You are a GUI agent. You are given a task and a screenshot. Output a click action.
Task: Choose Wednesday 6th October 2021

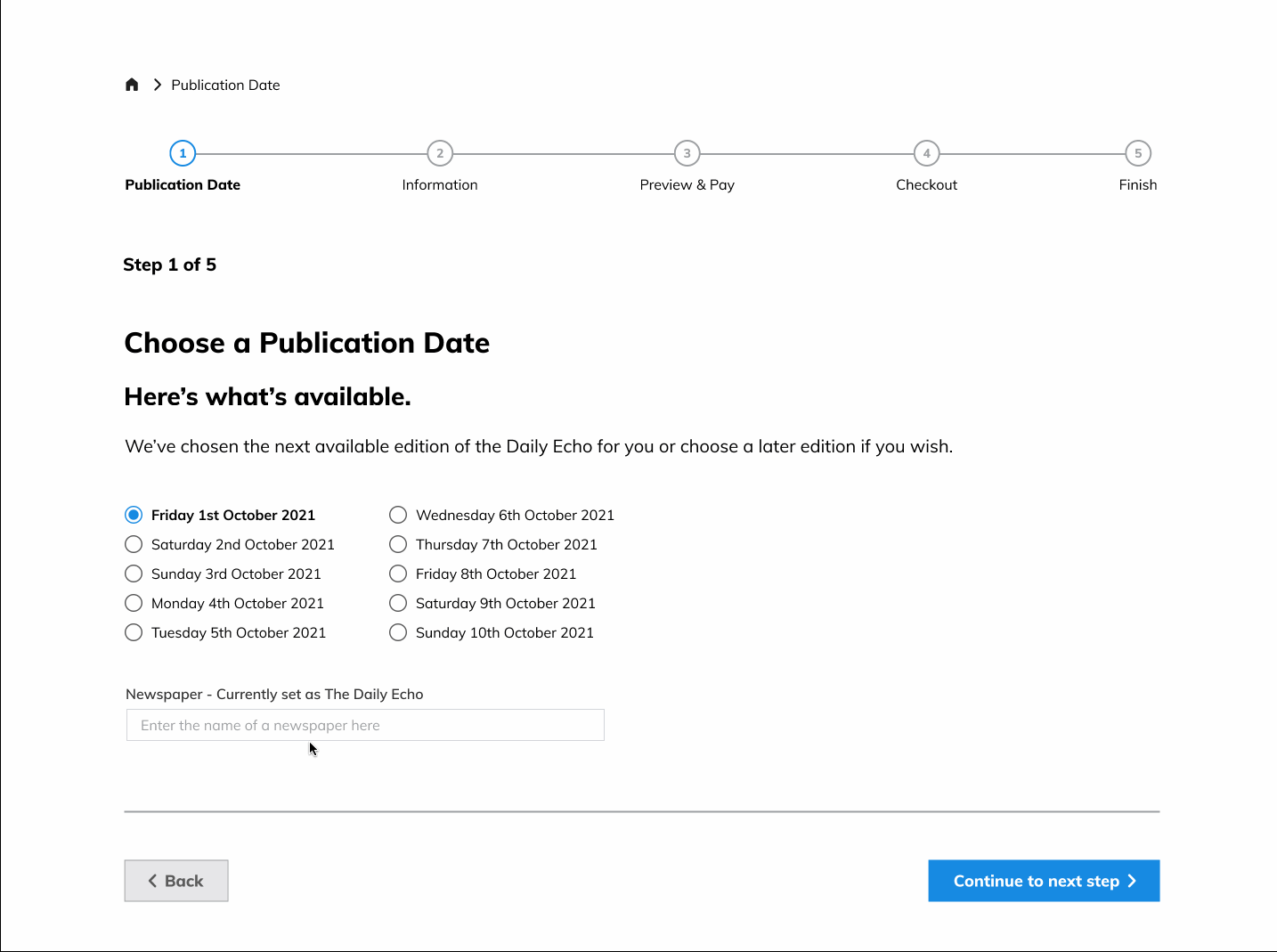point(398,515)
